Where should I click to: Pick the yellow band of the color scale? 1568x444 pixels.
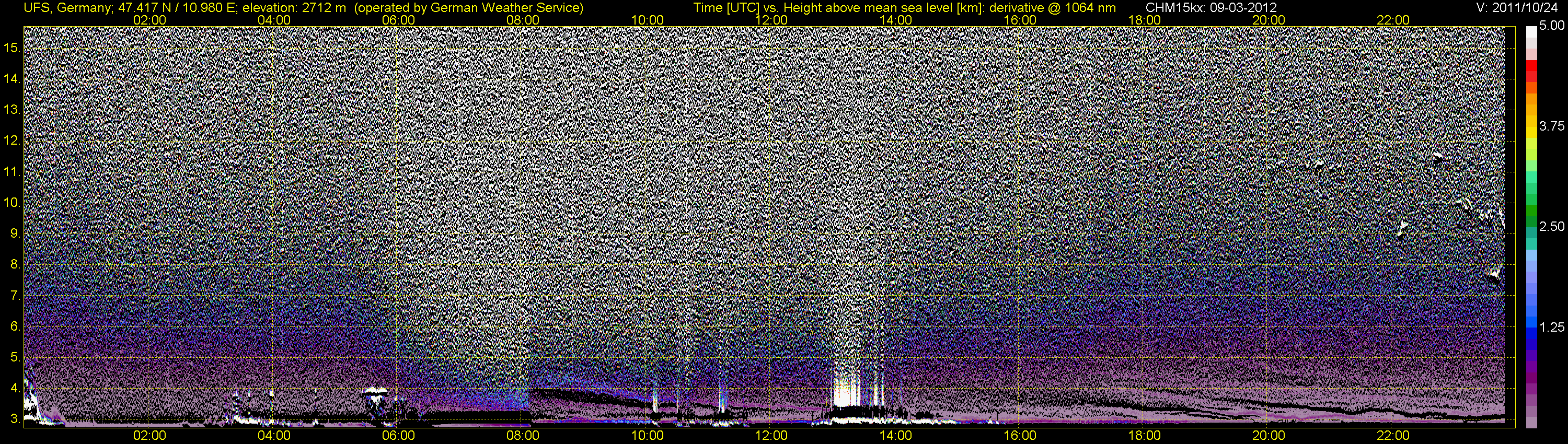[x=1531, y=133]
